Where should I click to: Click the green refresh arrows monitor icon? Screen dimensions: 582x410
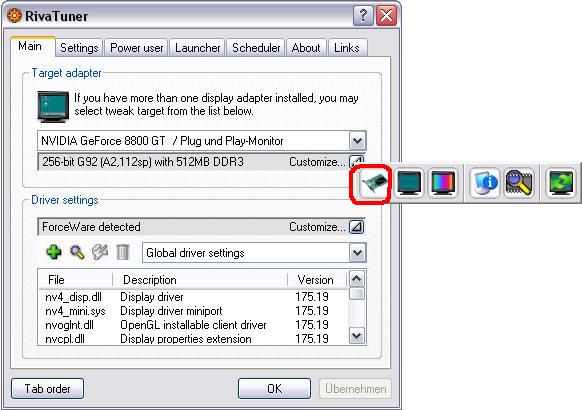click(561, 183)
